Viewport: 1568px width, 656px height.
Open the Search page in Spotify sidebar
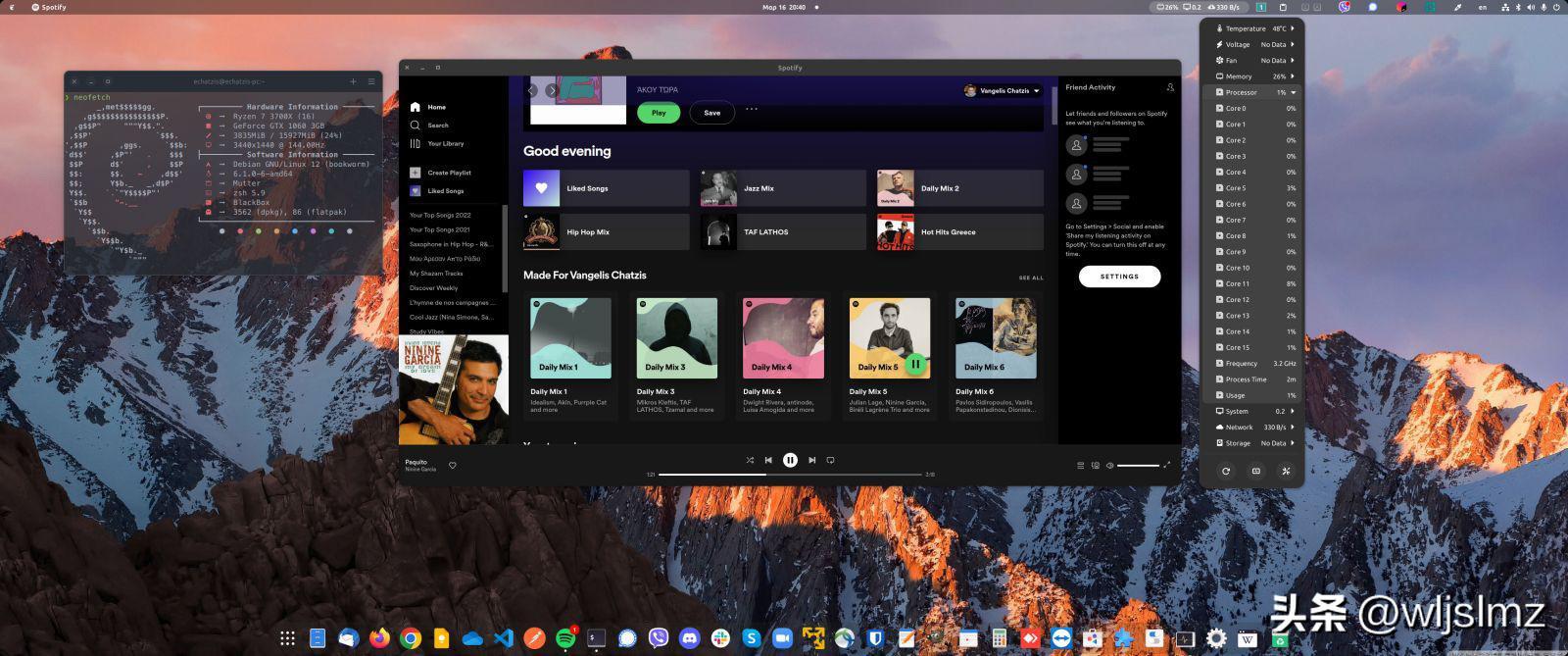coord(437,126)
